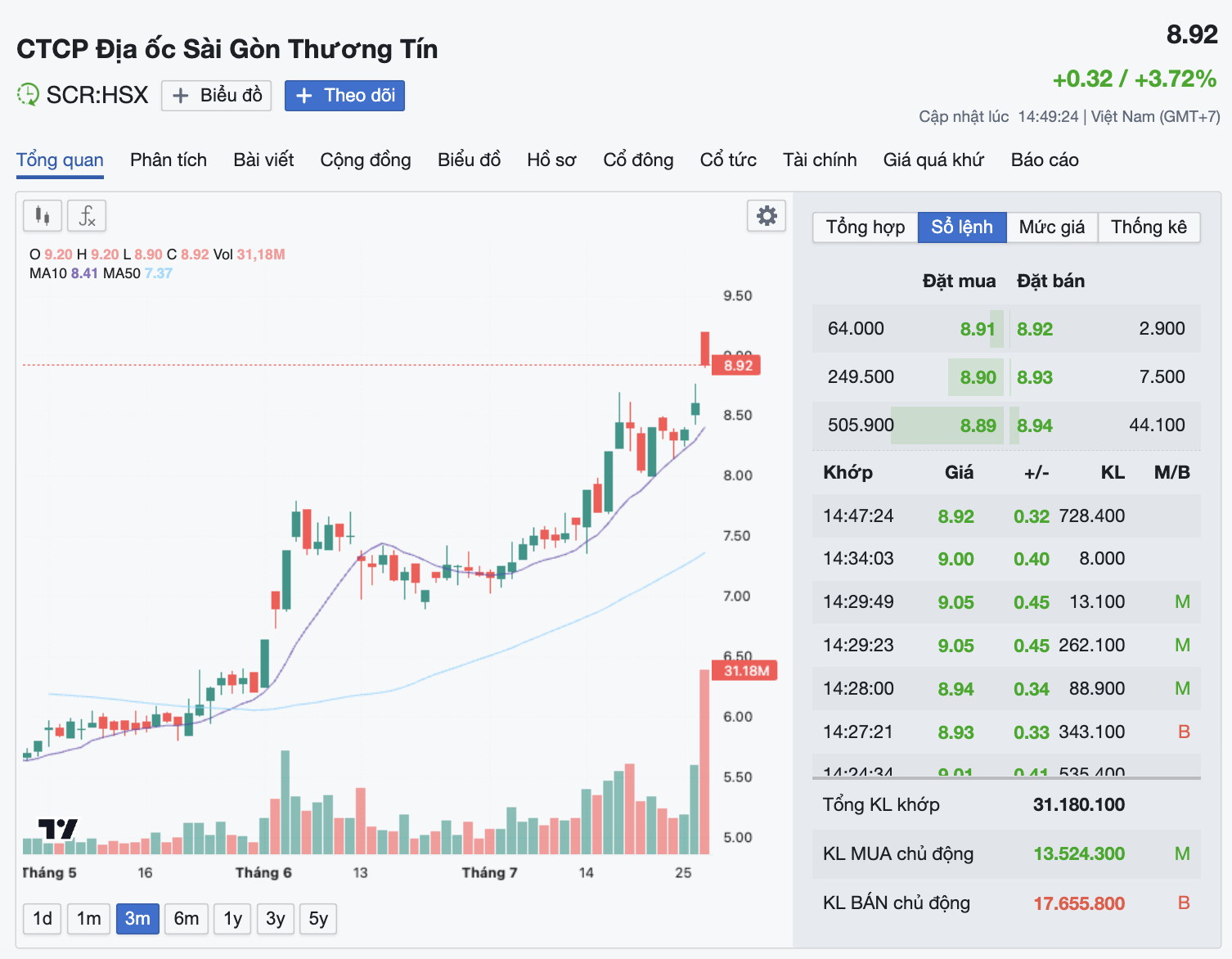Click the 31.18M volume label on axis
Image resolution: width=1232 pixels, height=959 pixels.
[x=745, y=671]
